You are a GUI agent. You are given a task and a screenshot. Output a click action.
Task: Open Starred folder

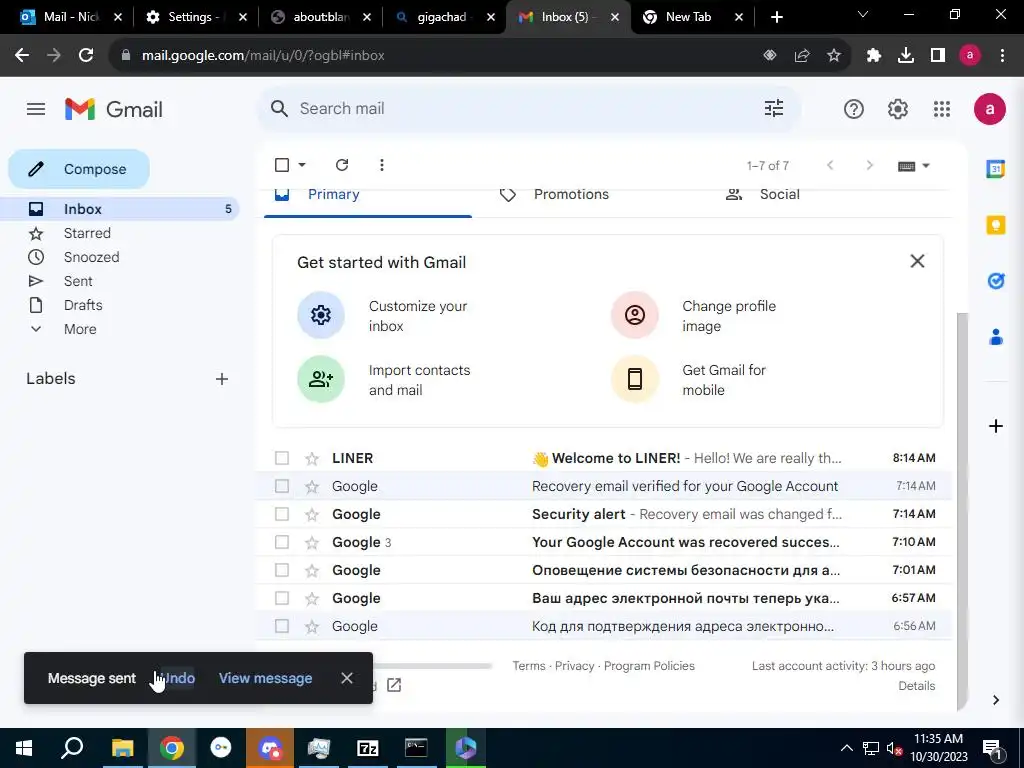87,233
